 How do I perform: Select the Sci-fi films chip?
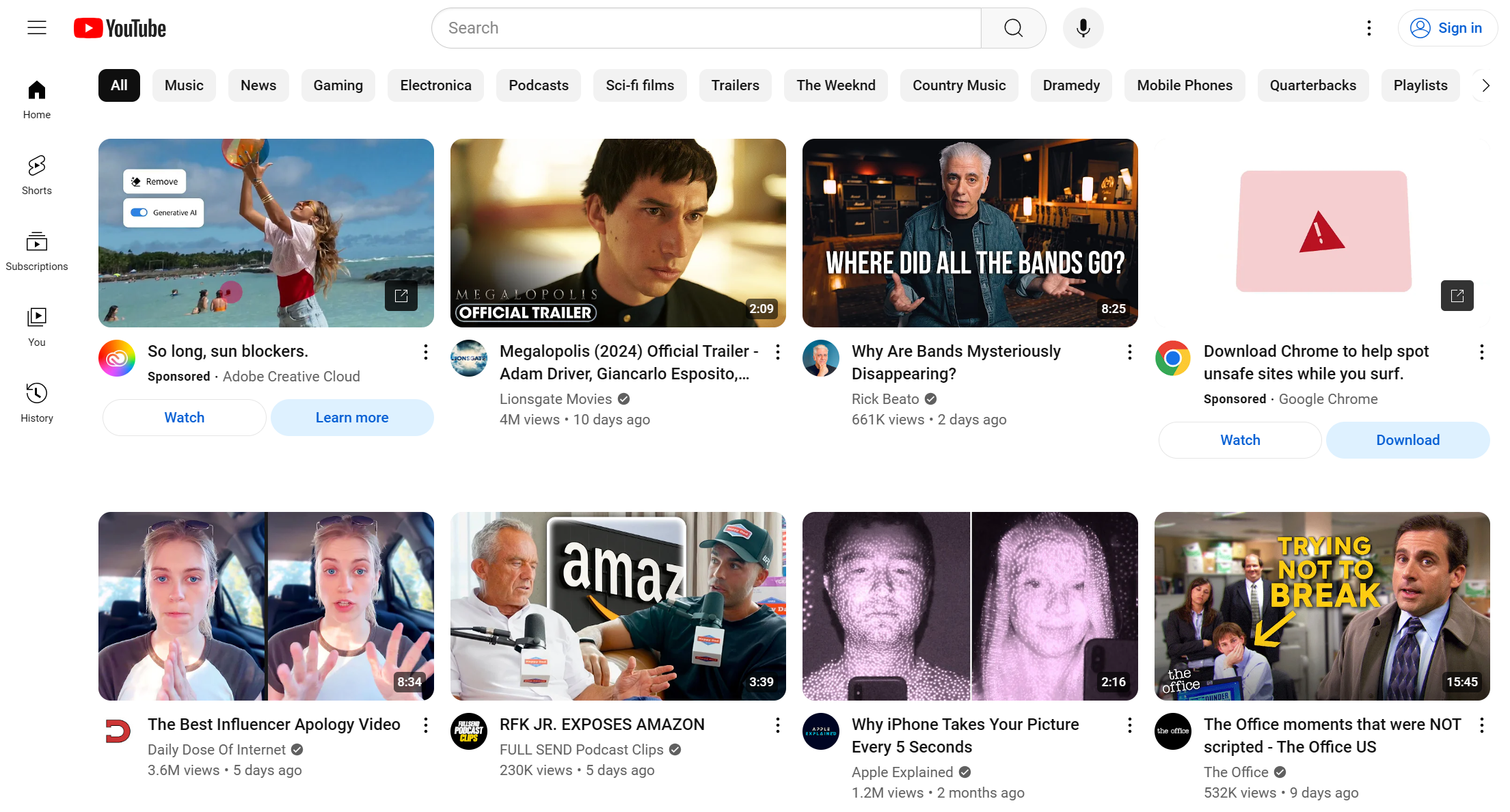click(639, 85)
